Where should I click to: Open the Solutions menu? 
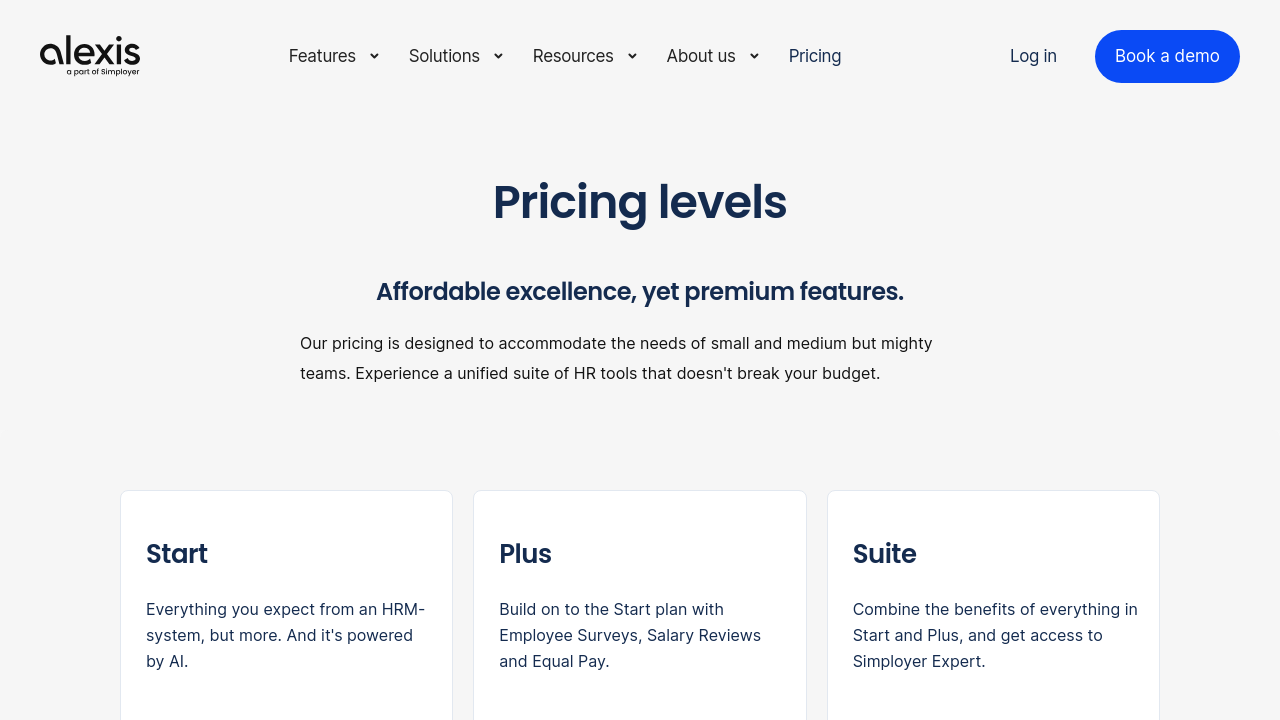pos(444,56)
